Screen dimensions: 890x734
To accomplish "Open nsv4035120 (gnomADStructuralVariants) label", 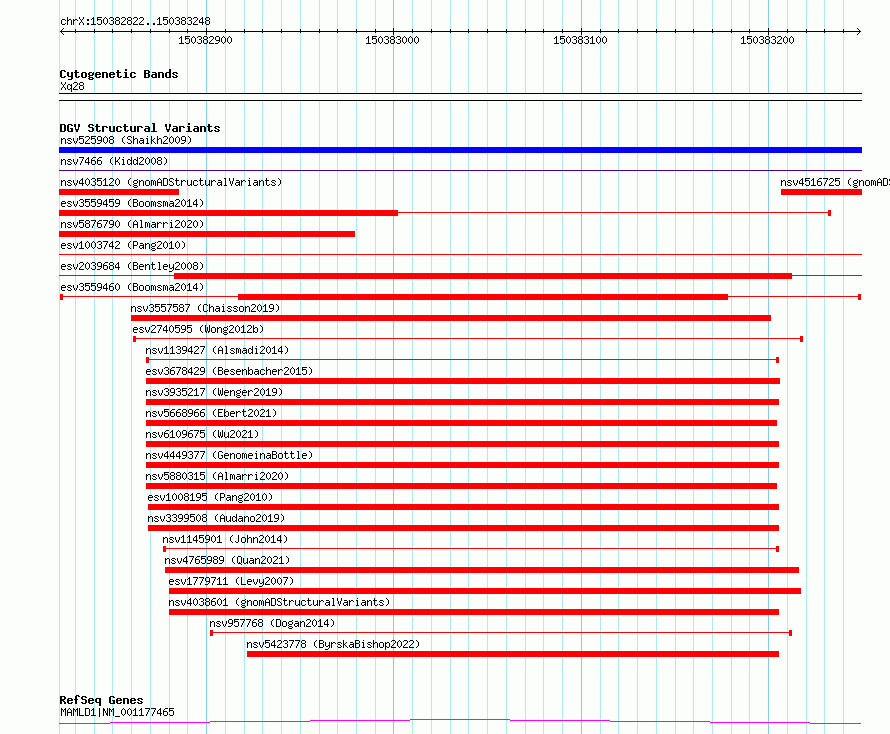I will [171, 182].
